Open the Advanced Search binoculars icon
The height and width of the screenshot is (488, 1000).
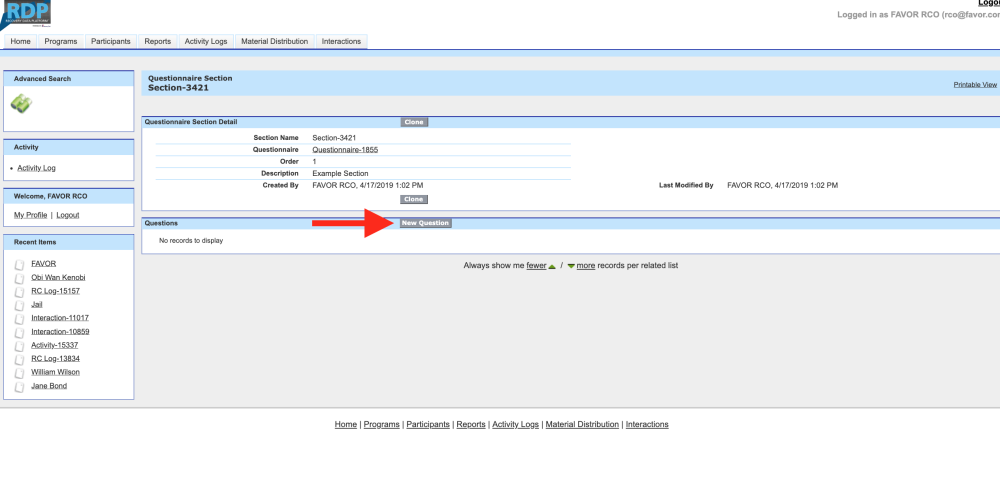point(22,103)
